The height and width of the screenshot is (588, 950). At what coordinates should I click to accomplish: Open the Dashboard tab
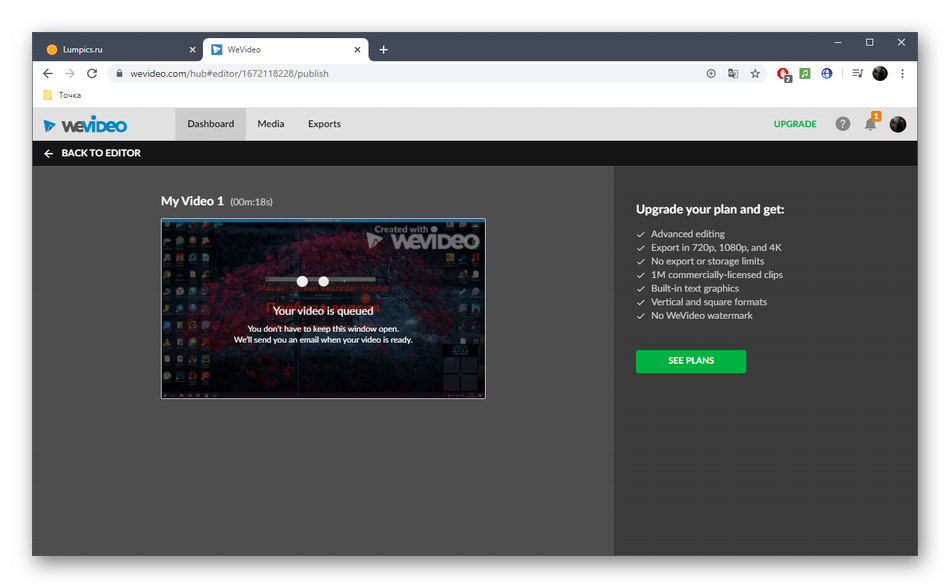pyautogui.click(x=210, y=124)
